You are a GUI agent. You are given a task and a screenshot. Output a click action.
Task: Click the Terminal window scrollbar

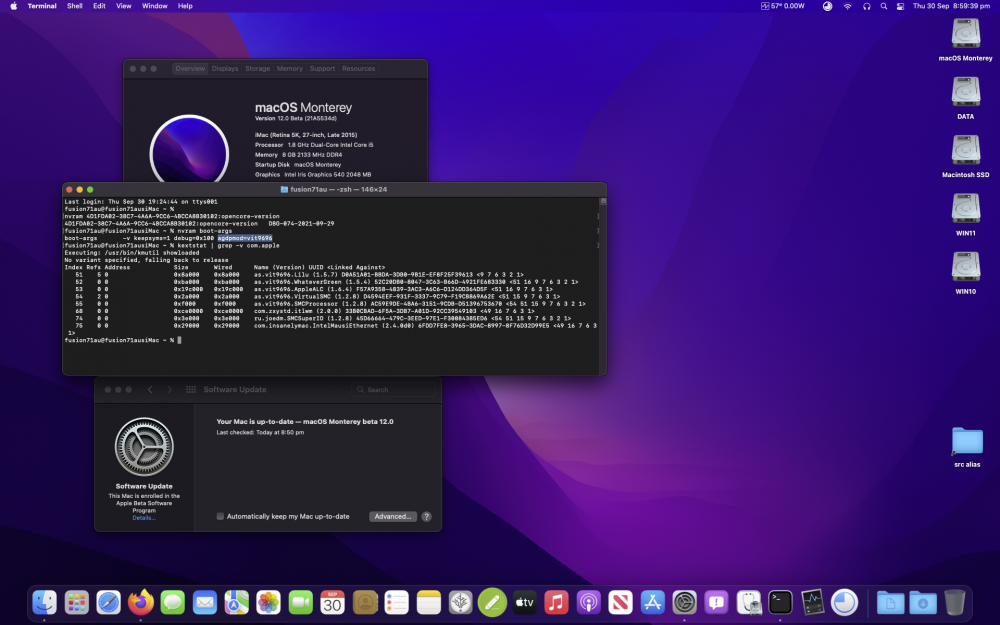coord(603,286)
